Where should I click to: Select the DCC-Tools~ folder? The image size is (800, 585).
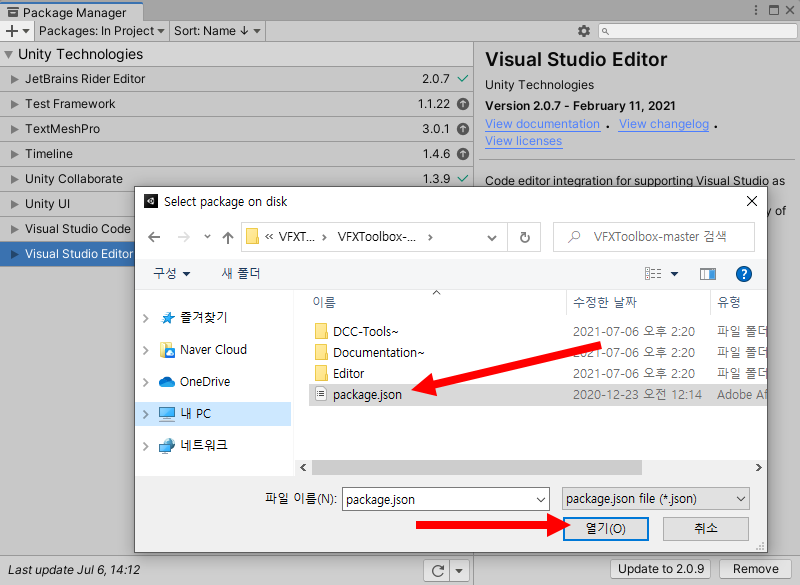[x=365, y=332]
